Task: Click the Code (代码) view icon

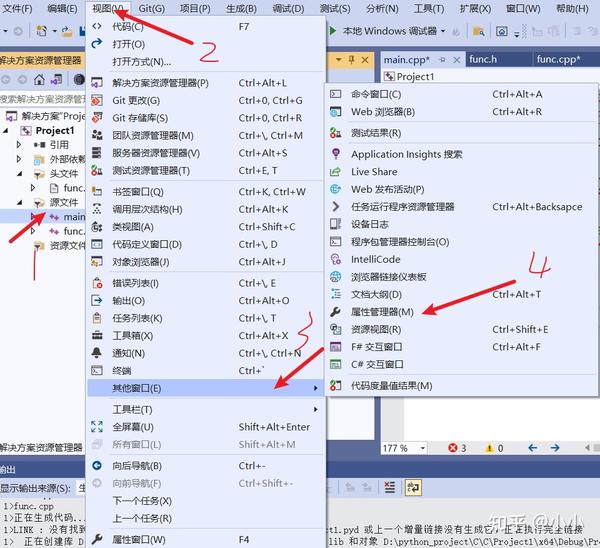Action: [97, 26]
